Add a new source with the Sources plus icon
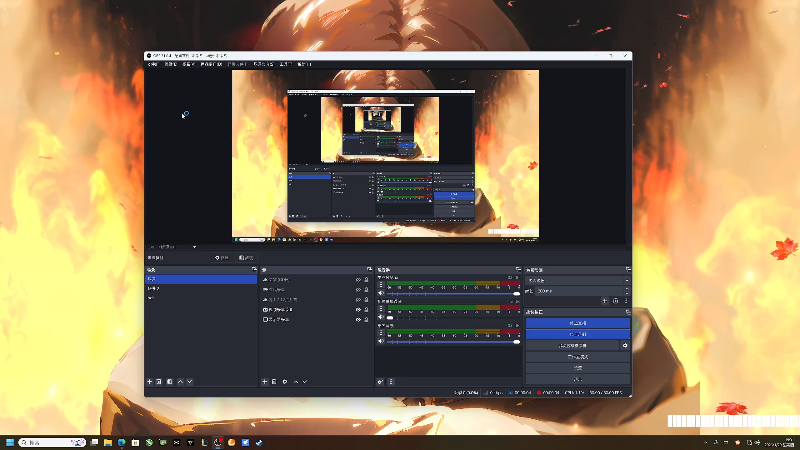The image size is (800, 450). tap(264, 382)
